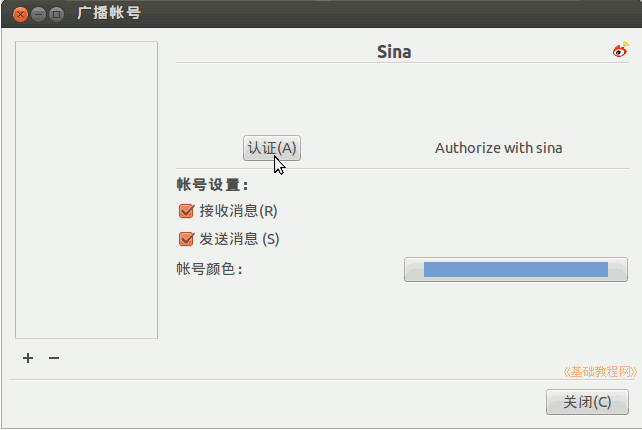Select the Sina heading text
Viewport: 642px width, 430px height.
point(394,51)
